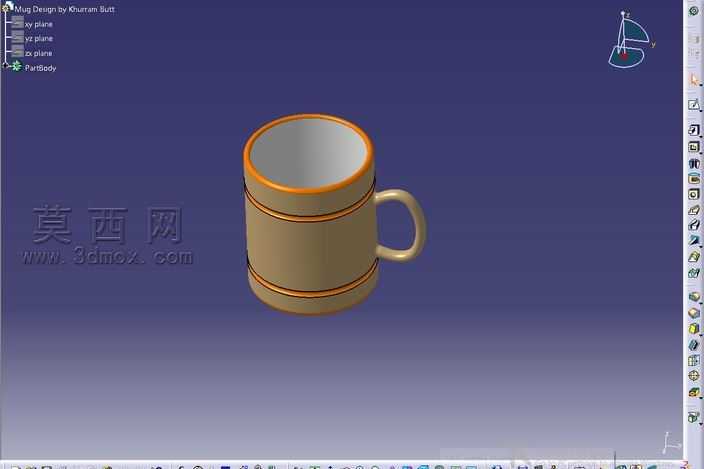Screen dimensions: 704x469
Task: Select the Draft Angle tool
Action: [x=694, y=329]
